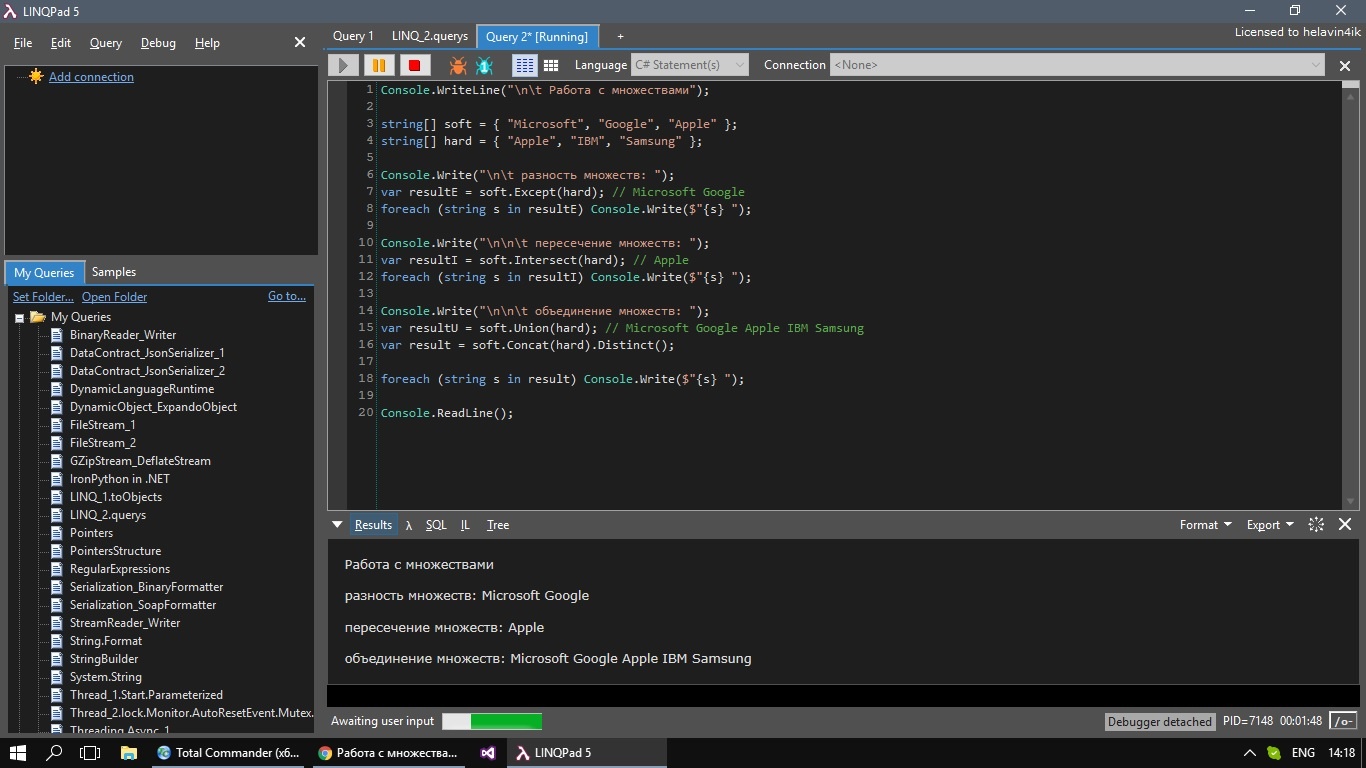
Task: Click Go to... link
Action: (287, 296)
